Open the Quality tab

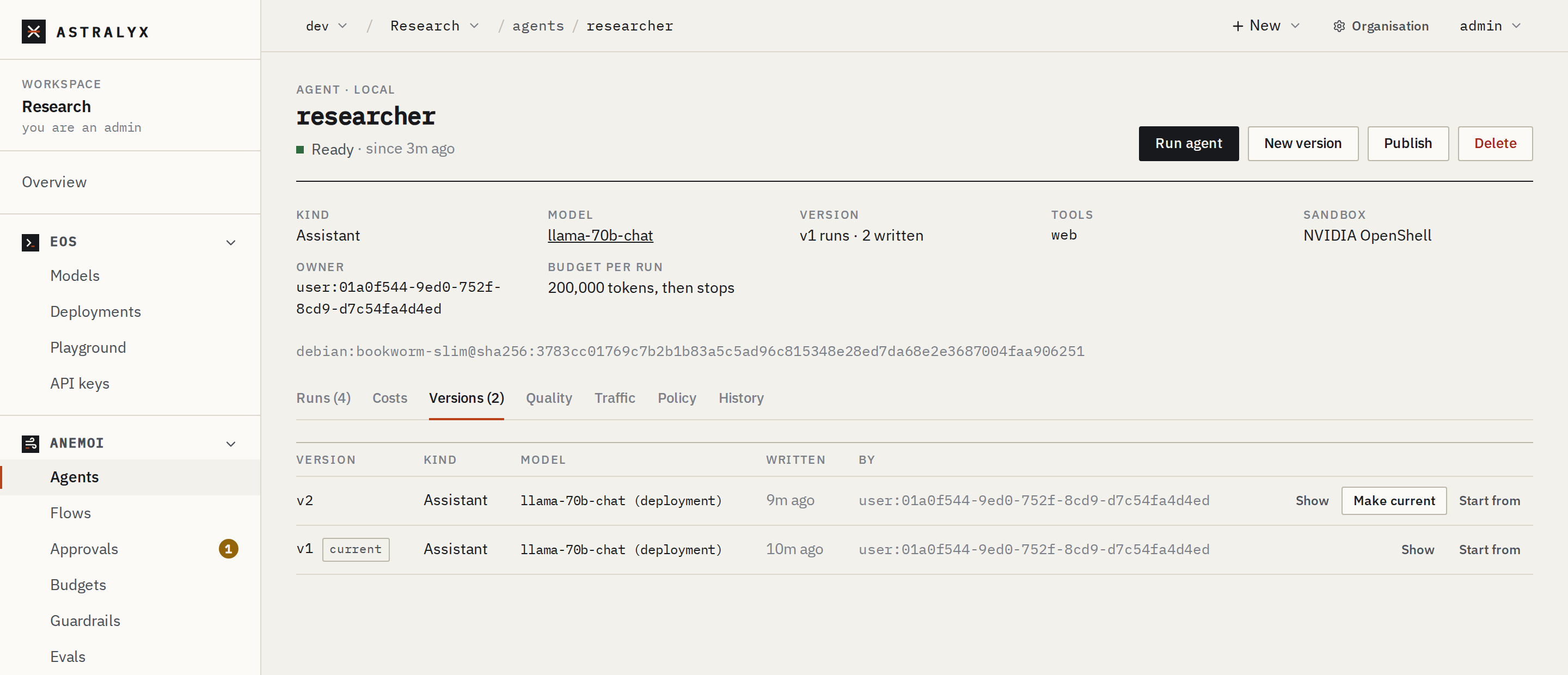(549, 398)
